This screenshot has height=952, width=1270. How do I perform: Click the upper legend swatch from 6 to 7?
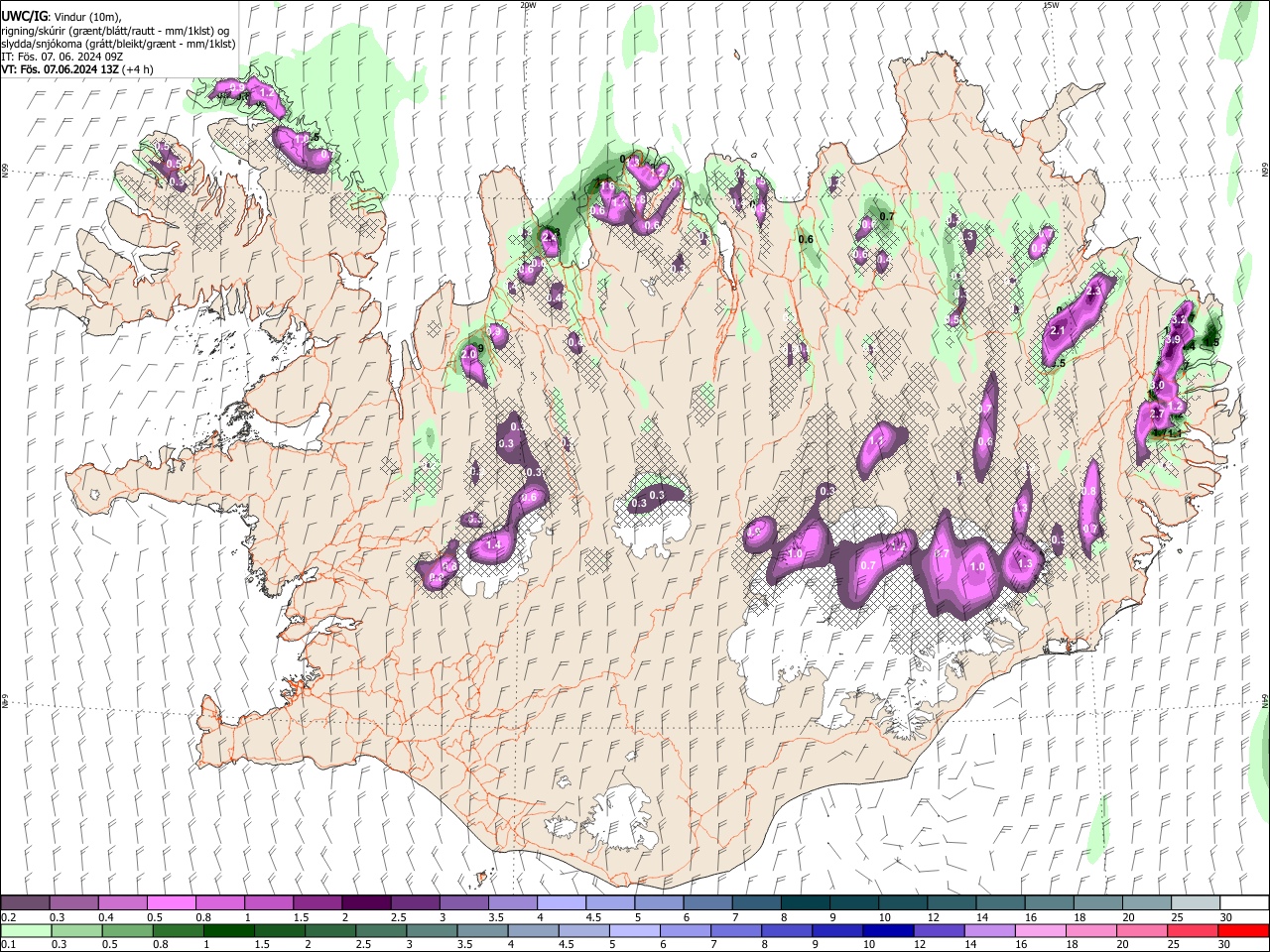706,903
